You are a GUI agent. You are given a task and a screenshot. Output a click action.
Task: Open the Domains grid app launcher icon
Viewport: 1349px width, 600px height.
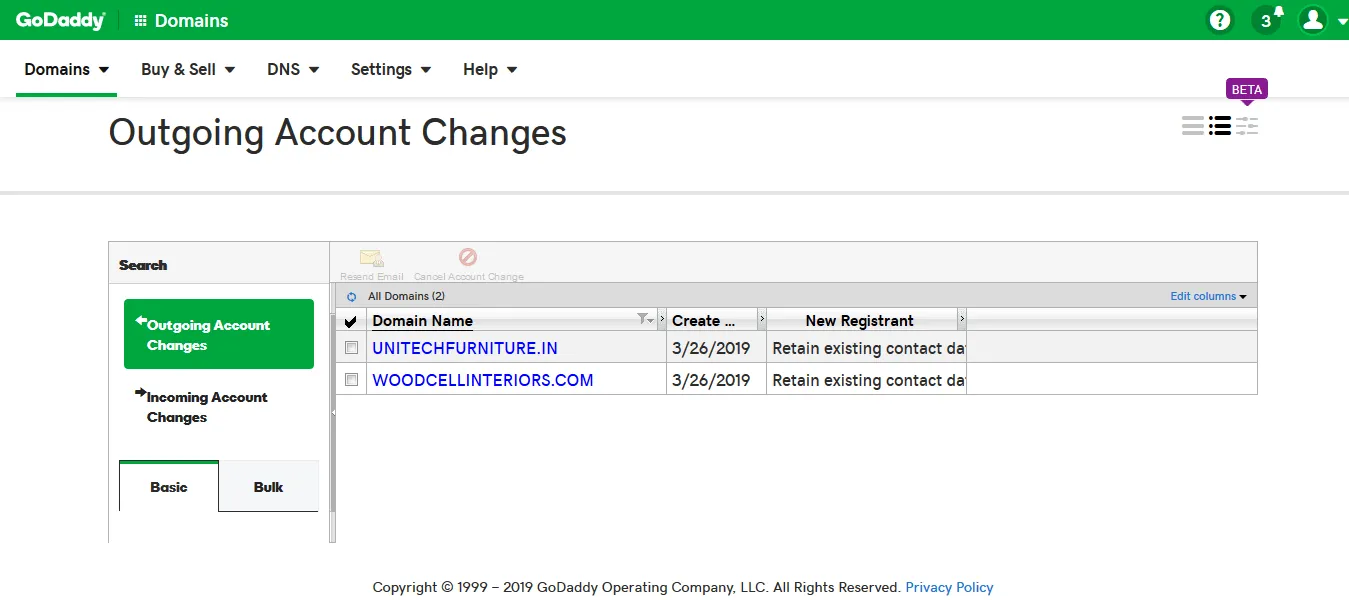click(x=141, y=20)
